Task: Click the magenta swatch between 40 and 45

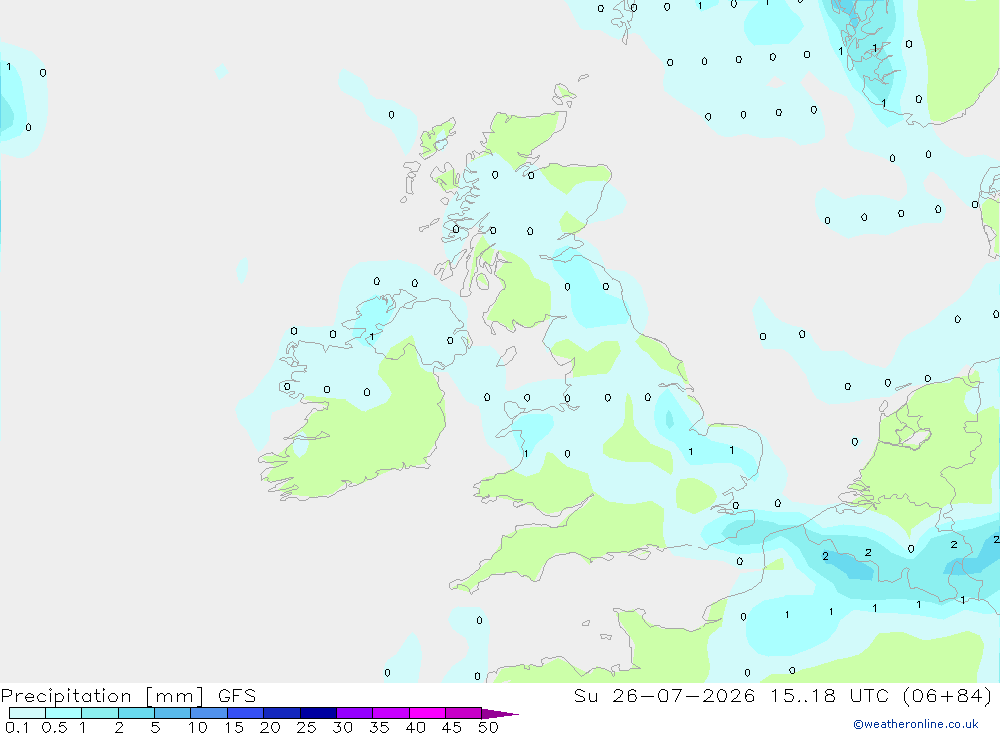Action: (x=427, y=713)
